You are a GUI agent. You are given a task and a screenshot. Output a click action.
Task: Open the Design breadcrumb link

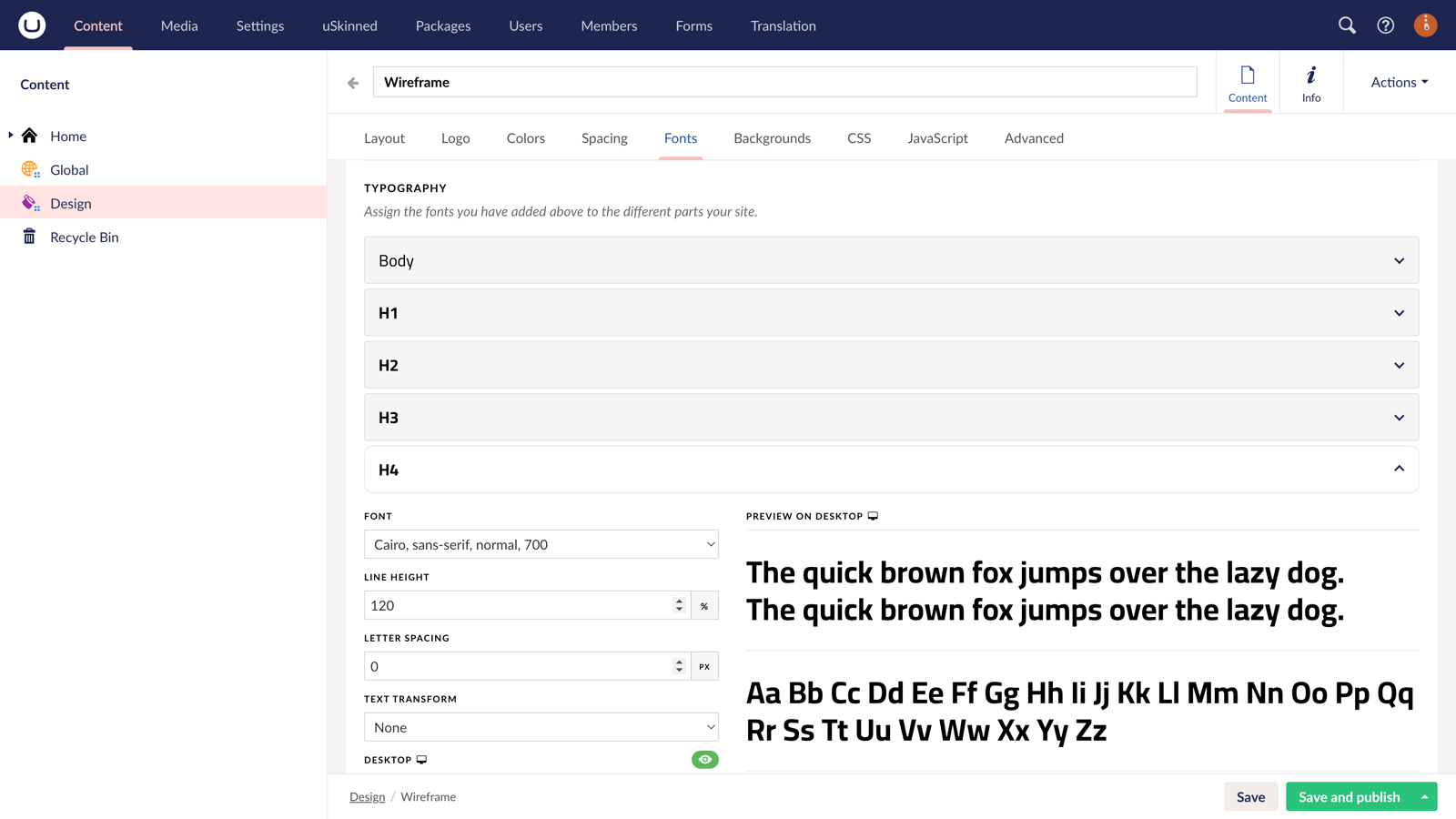pos(368,796)
